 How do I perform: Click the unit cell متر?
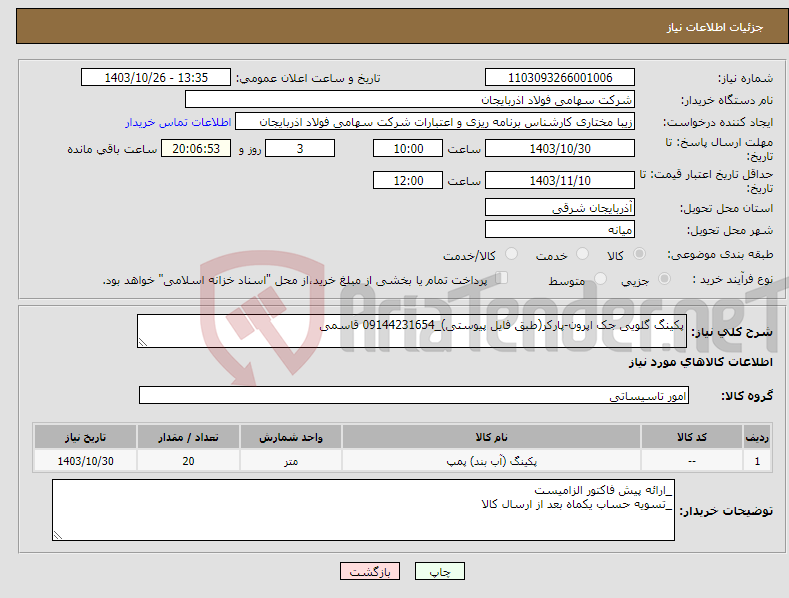(x=291, y=461)
